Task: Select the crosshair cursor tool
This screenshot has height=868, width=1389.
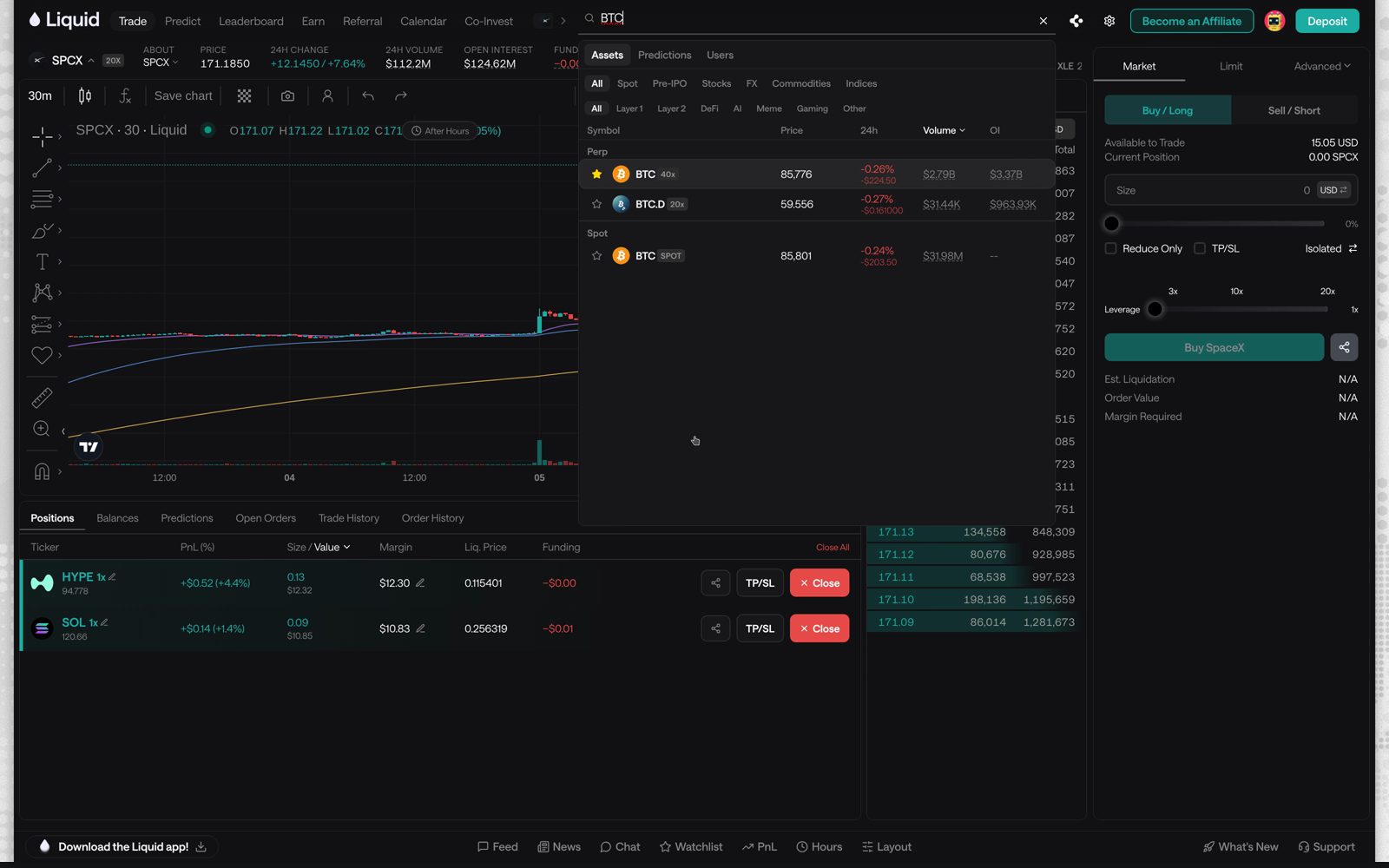Action: tap(42, 136)
